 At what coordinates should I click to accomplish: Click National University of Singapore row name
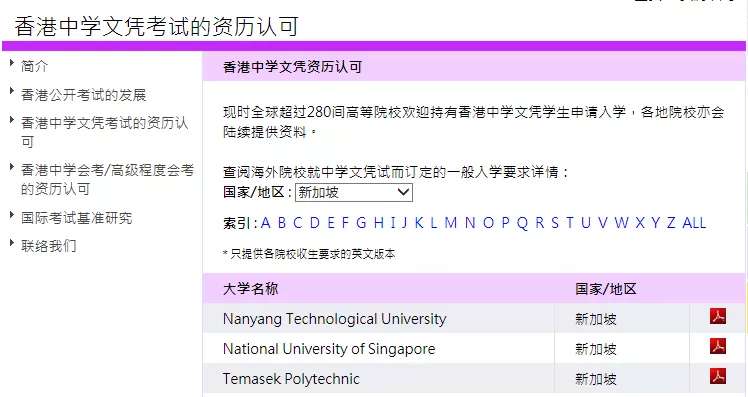click(329, 349)
